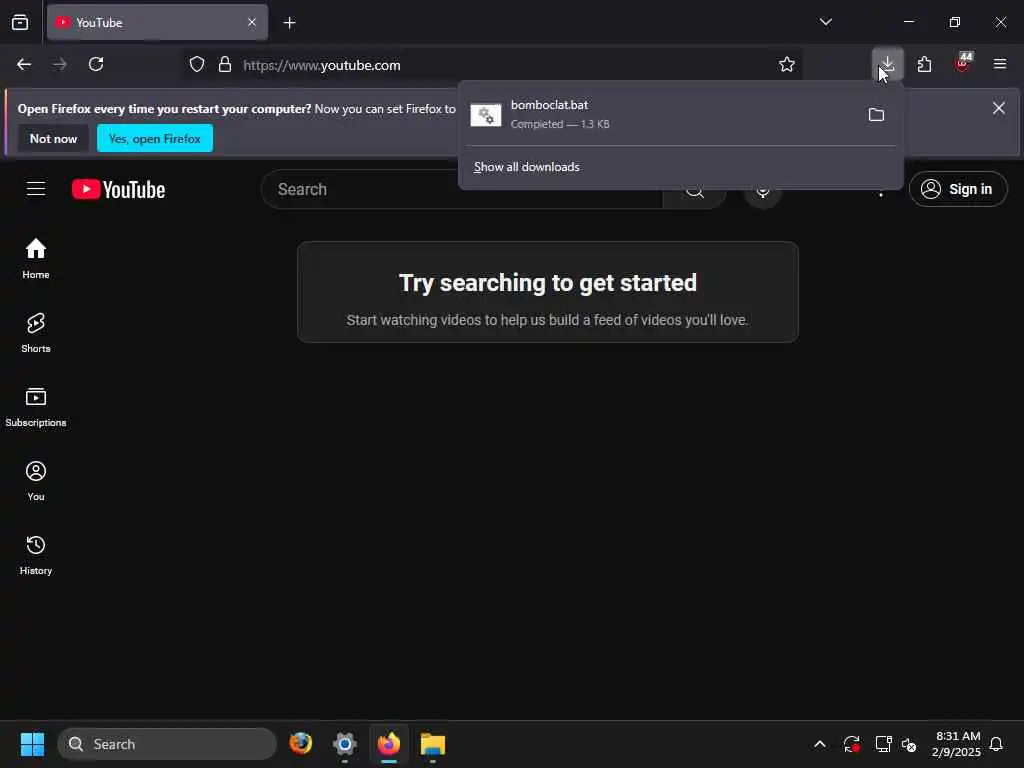The image size is (1024, 768).
Task: Open Shorts in YouTube sidebar
Action: pyautogui.click(x=36, y=332)
